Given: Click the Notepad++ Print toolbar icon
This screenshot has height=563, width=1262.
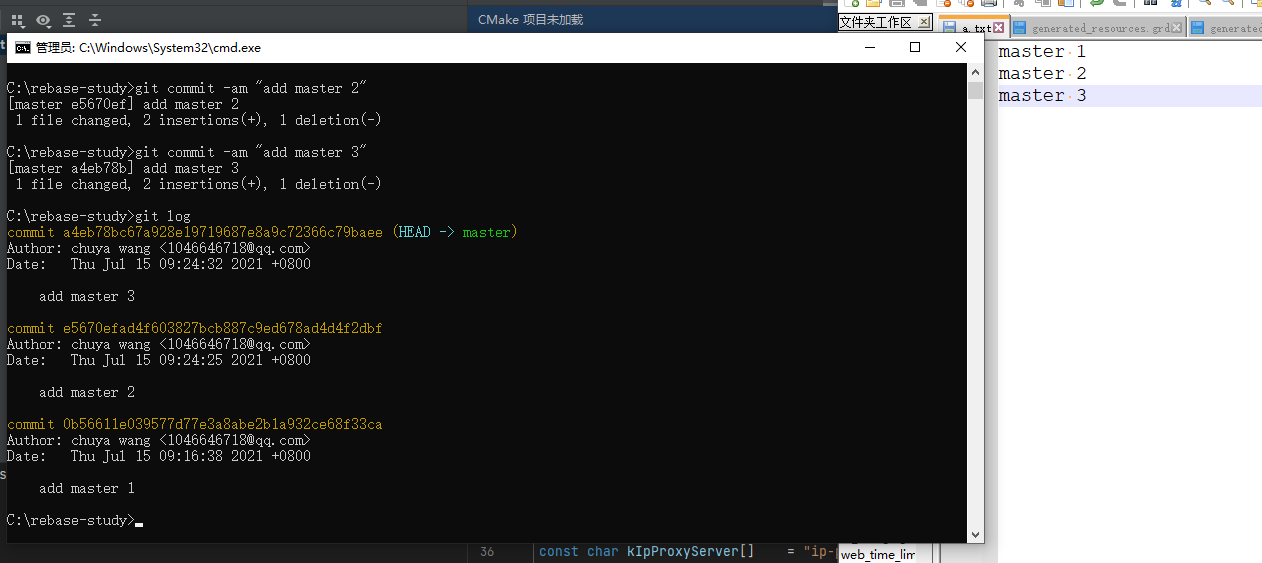Looking at the screenshot, I should [988, 3].
